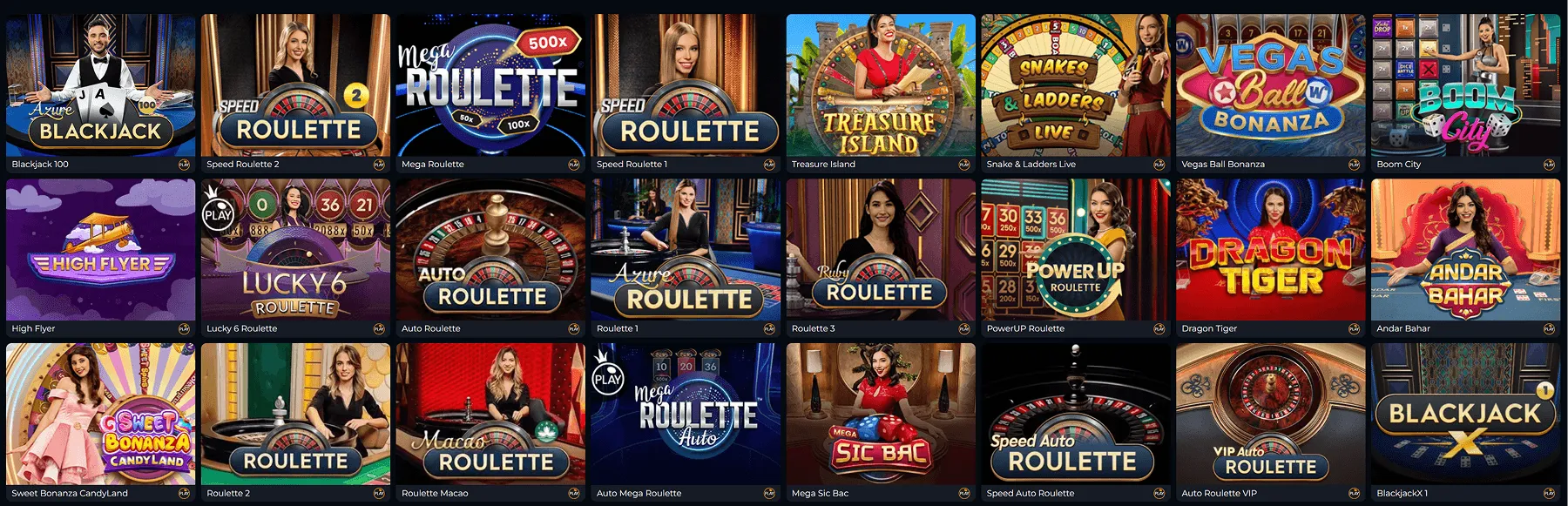The image size is (1568, 506).
Task: Click the Speed Auto Roulette title link
Action: [x=1031, y=493]
